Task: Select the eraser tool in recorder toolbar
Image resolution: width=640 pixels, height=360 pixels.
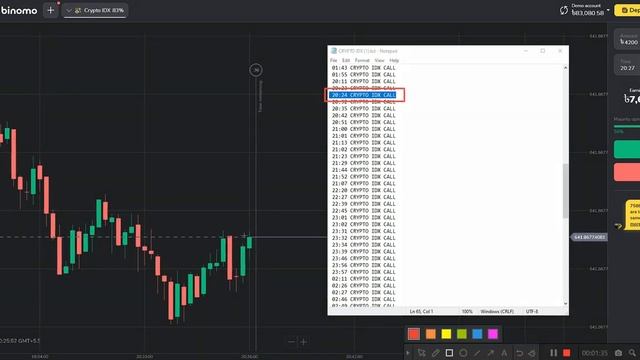Action: [532, 353]
